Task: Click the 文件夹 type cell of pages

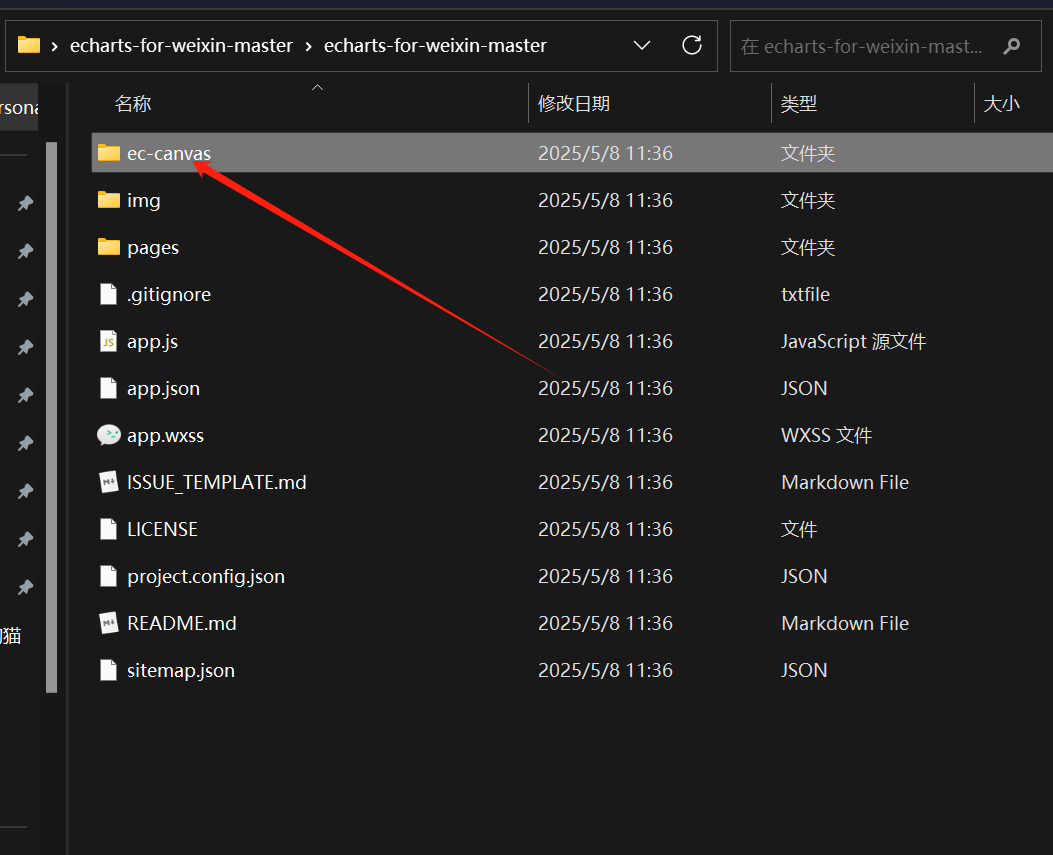Action: pyautogui.click(x=807, y=247)
